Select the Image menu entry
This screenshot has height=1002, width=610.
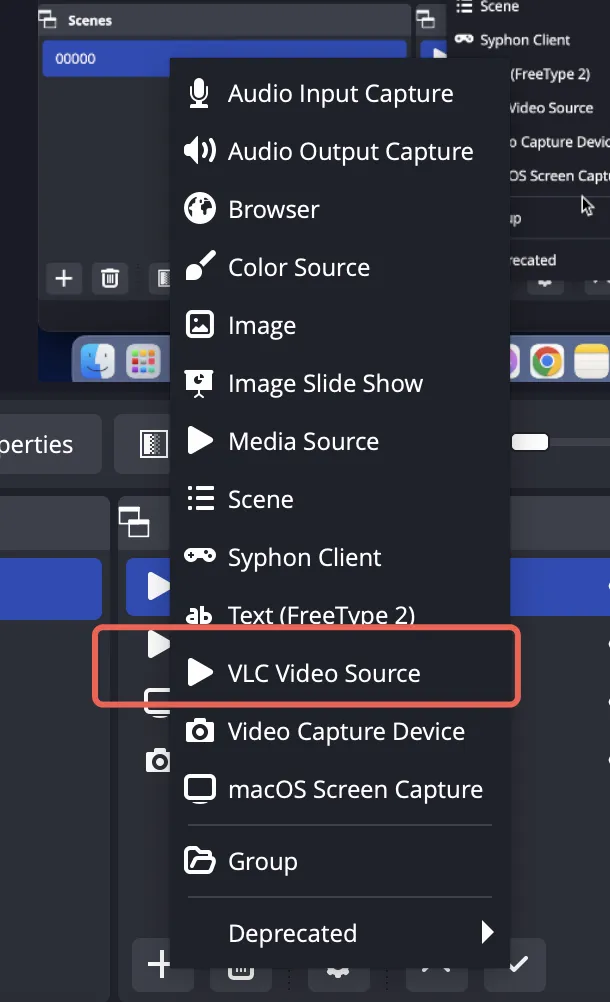point(339,326)
